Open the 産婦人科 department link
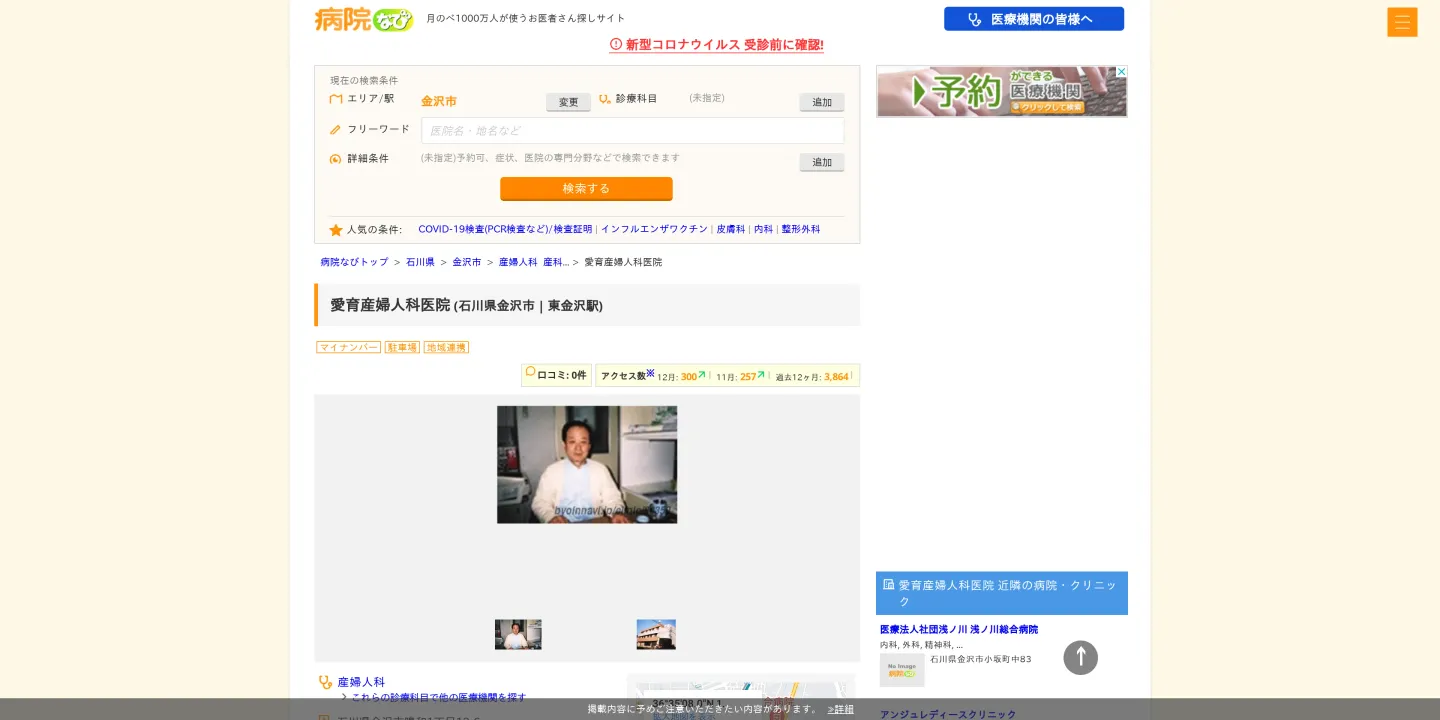 tap(361, 682)
